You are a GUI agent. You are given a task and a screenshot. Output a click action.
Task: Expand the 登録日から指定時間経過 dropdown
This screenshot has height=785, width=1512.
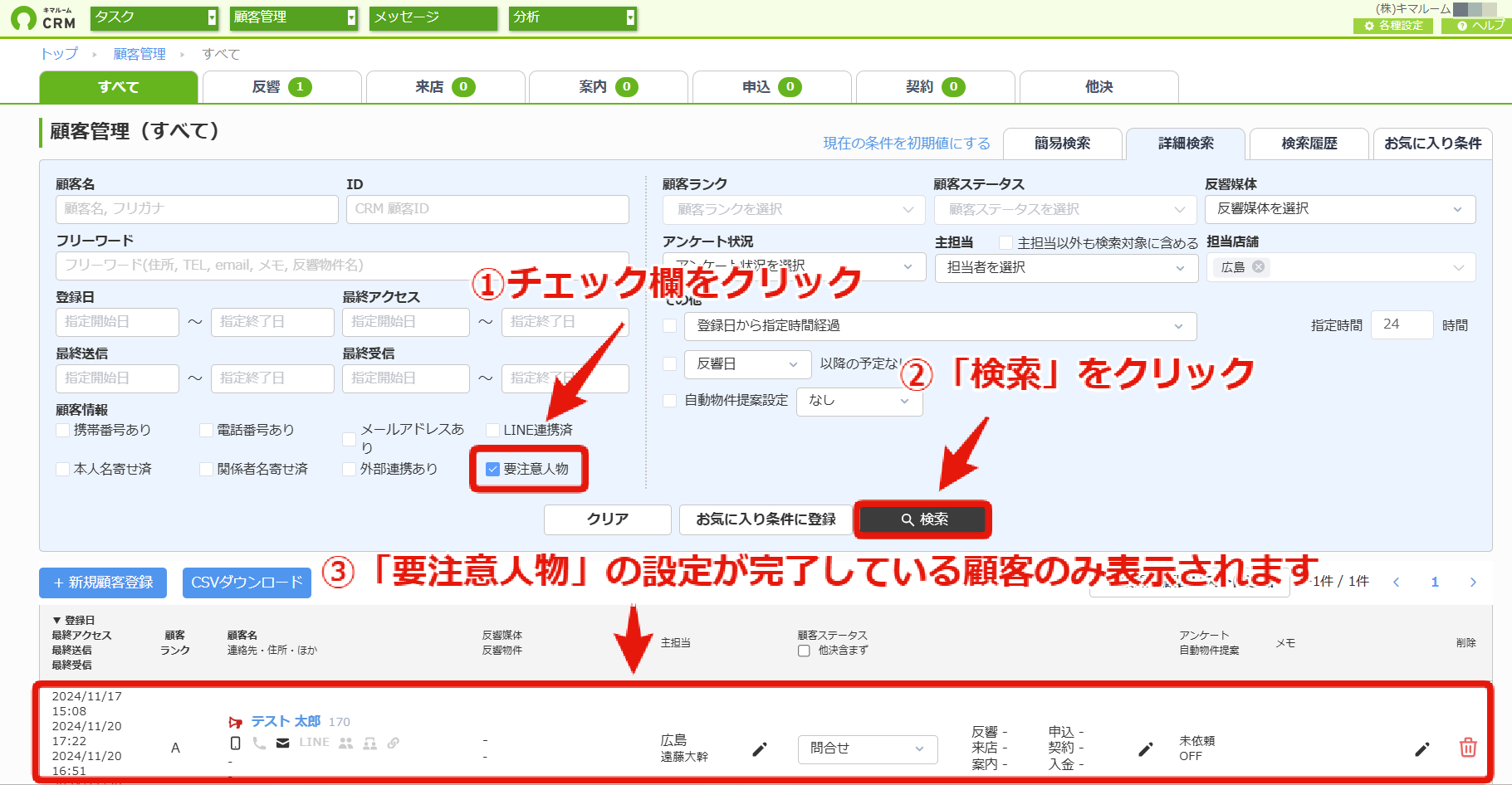point(940,326)
